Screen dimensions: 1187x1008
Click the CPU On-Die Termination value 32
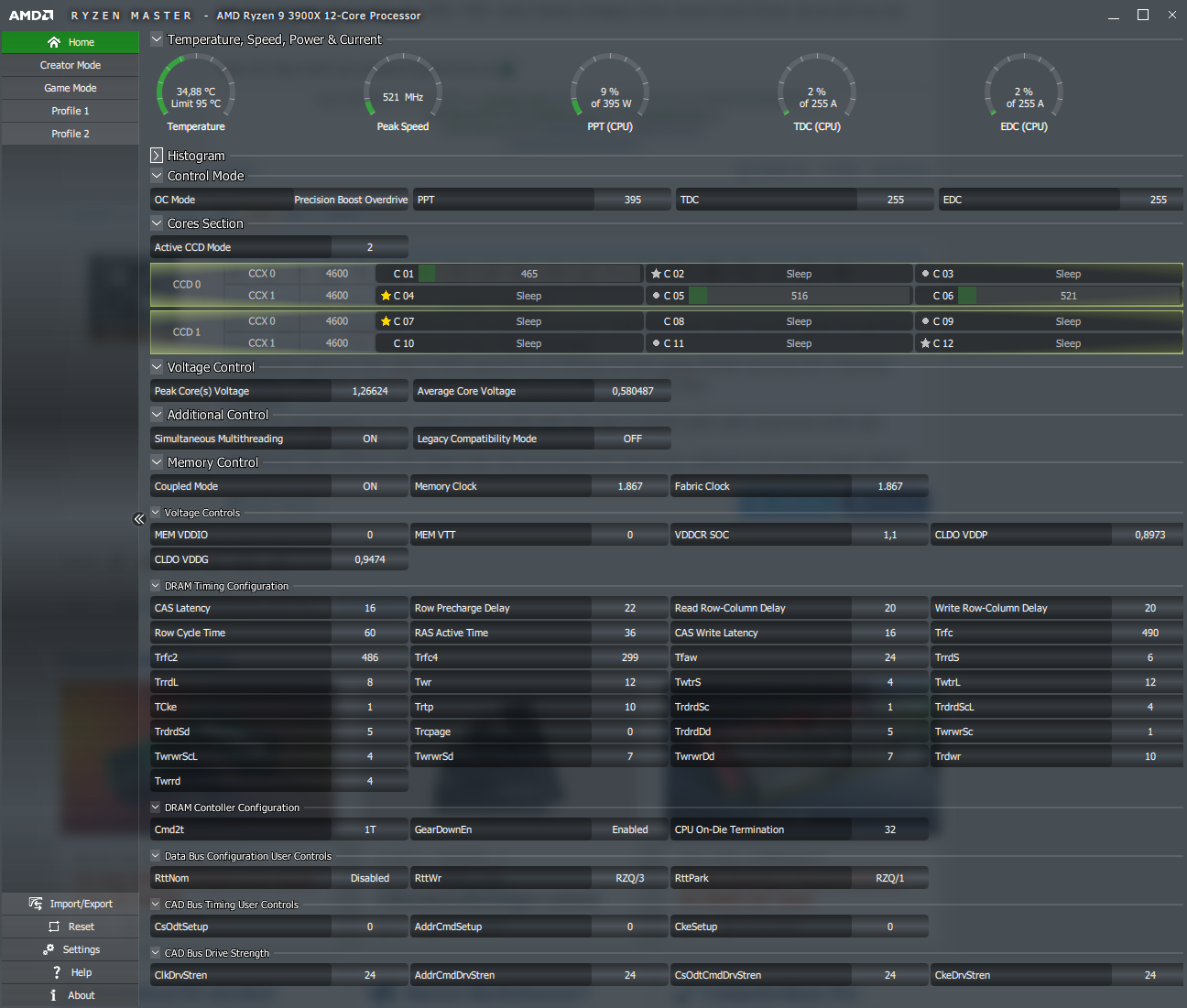[x=890, y=829]
